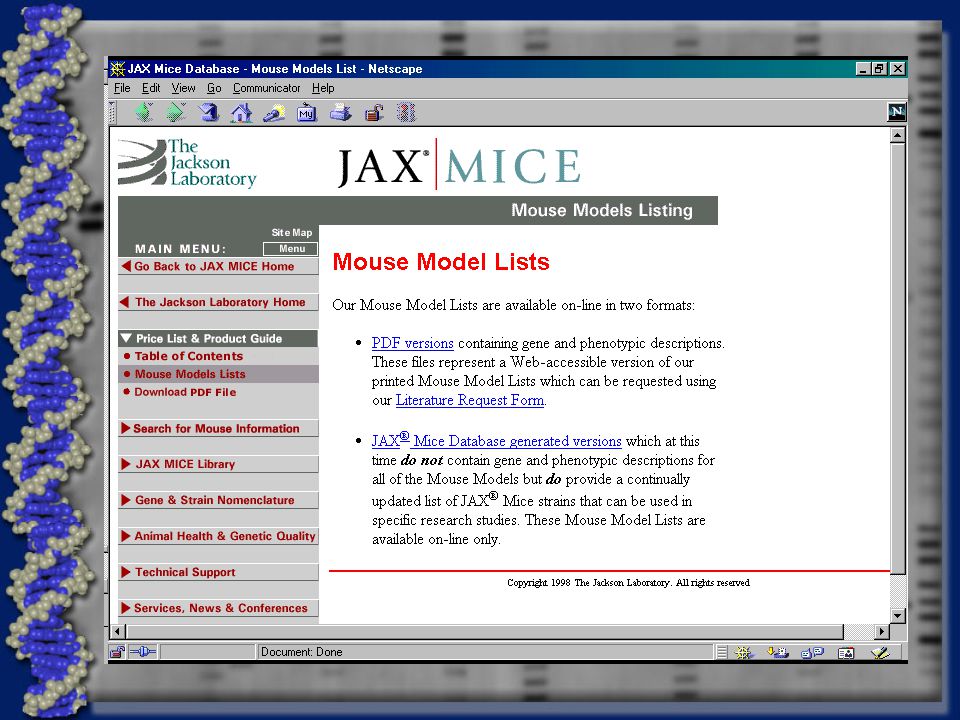The image size is (960, 720).
Task: Open the File menu
Action: tap(122, 88)
